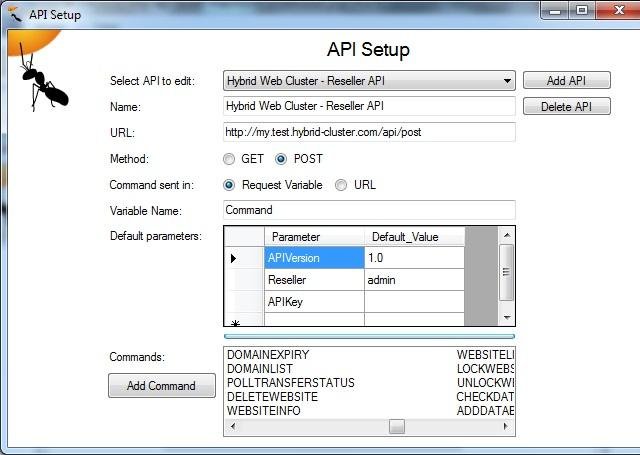Select the UNLOCKW command in second column
Screen dimensions: 640x455
point(485,382)
